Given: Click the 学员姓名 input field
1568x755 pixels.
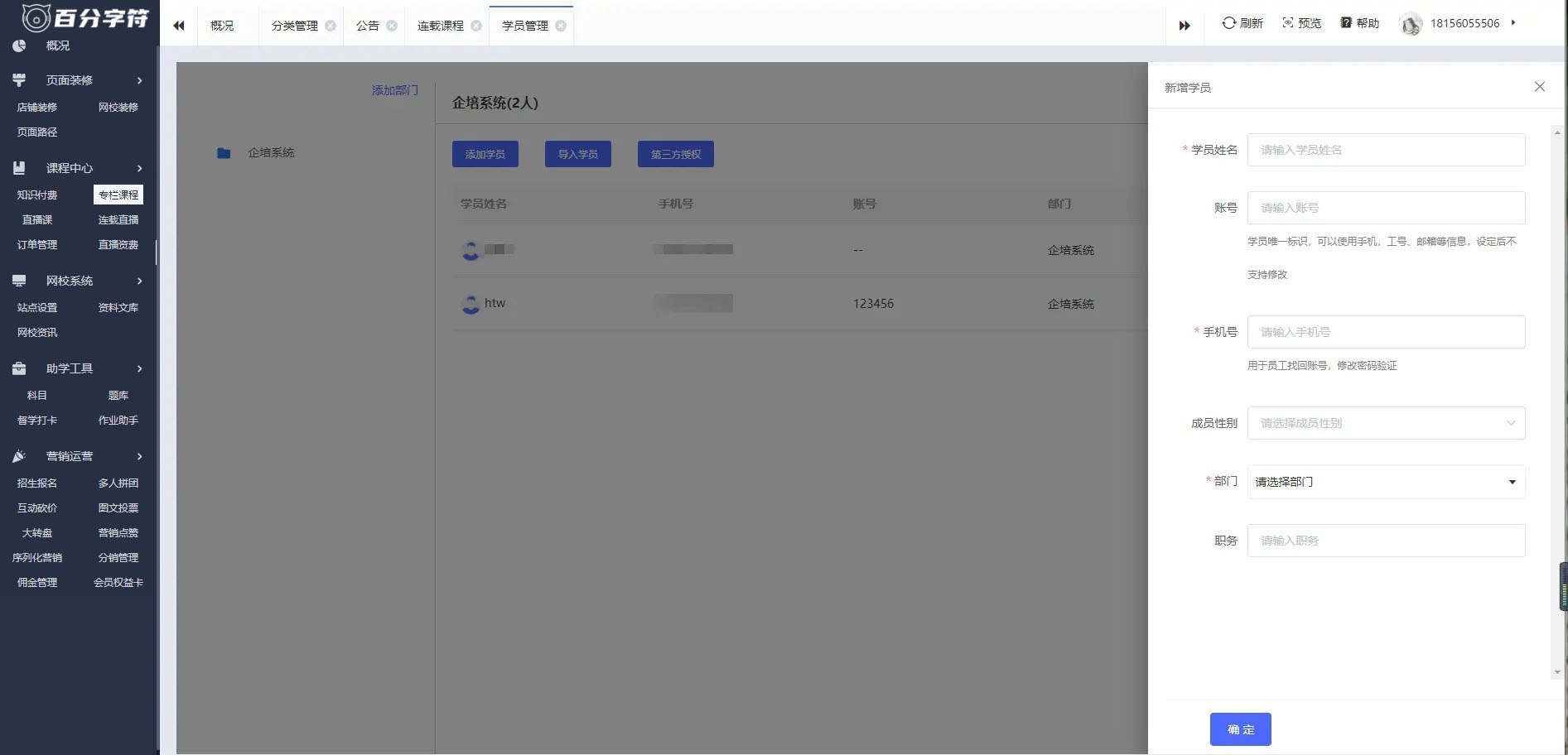Looking at the screenshot, I should point(1386,150).
